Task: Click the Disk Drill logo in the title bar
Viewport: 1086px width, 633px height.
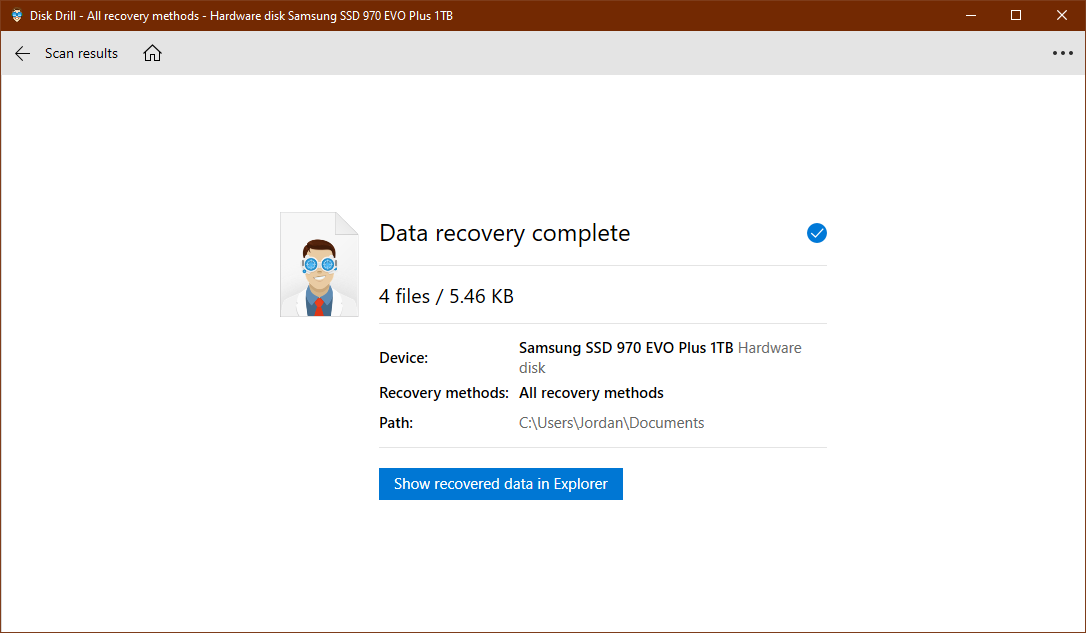Action: (16, 15)
